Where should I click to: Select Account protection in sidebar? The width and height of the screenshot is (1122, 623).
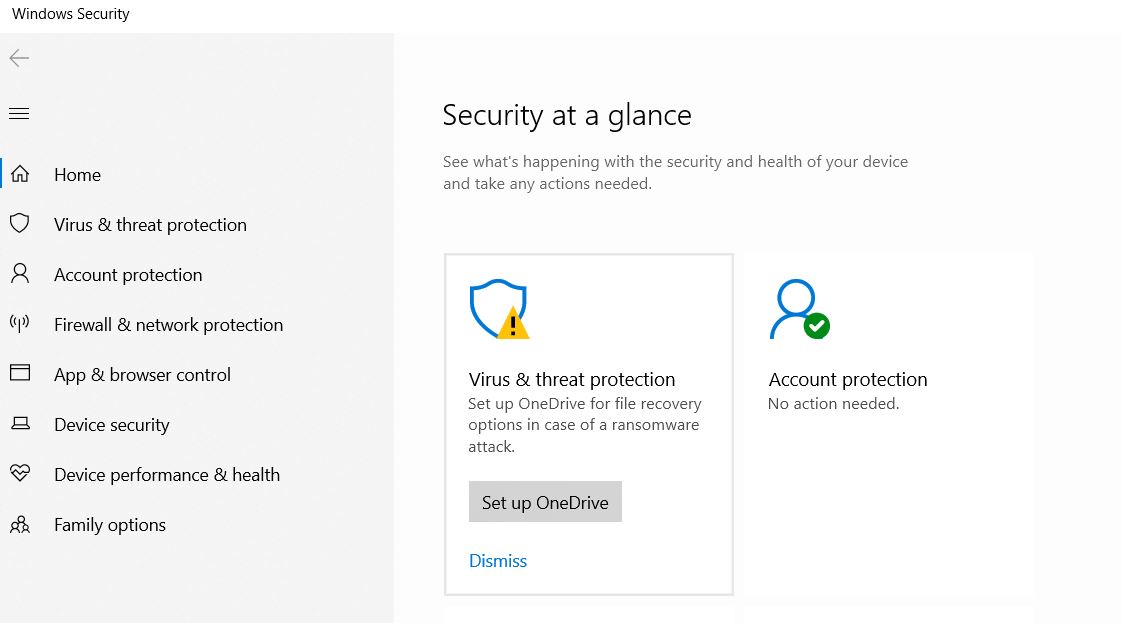128,275
